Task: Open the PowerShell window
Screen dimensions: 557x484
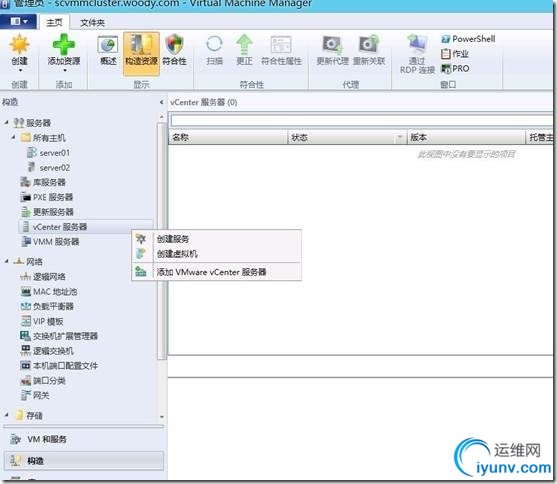Action: [468, 39]
